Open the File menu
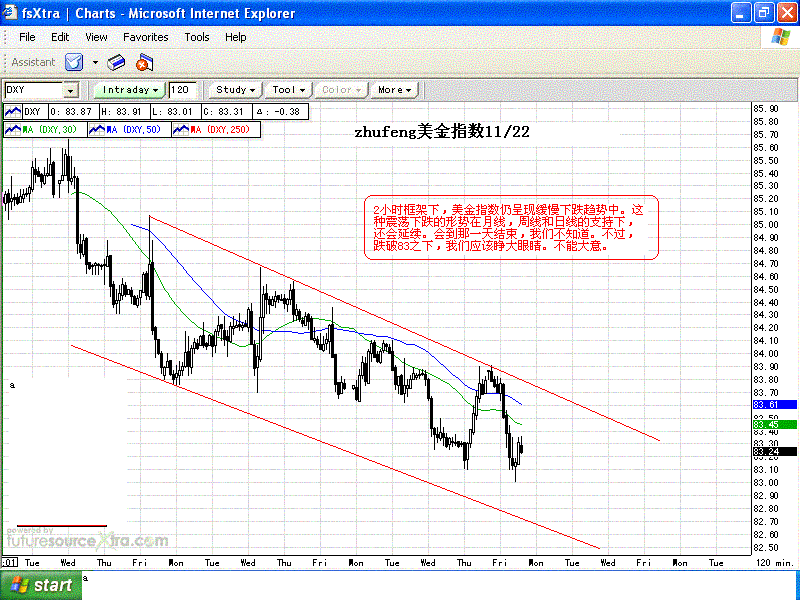The width and height of the screenshot is (800, 600). pos(27,37)
